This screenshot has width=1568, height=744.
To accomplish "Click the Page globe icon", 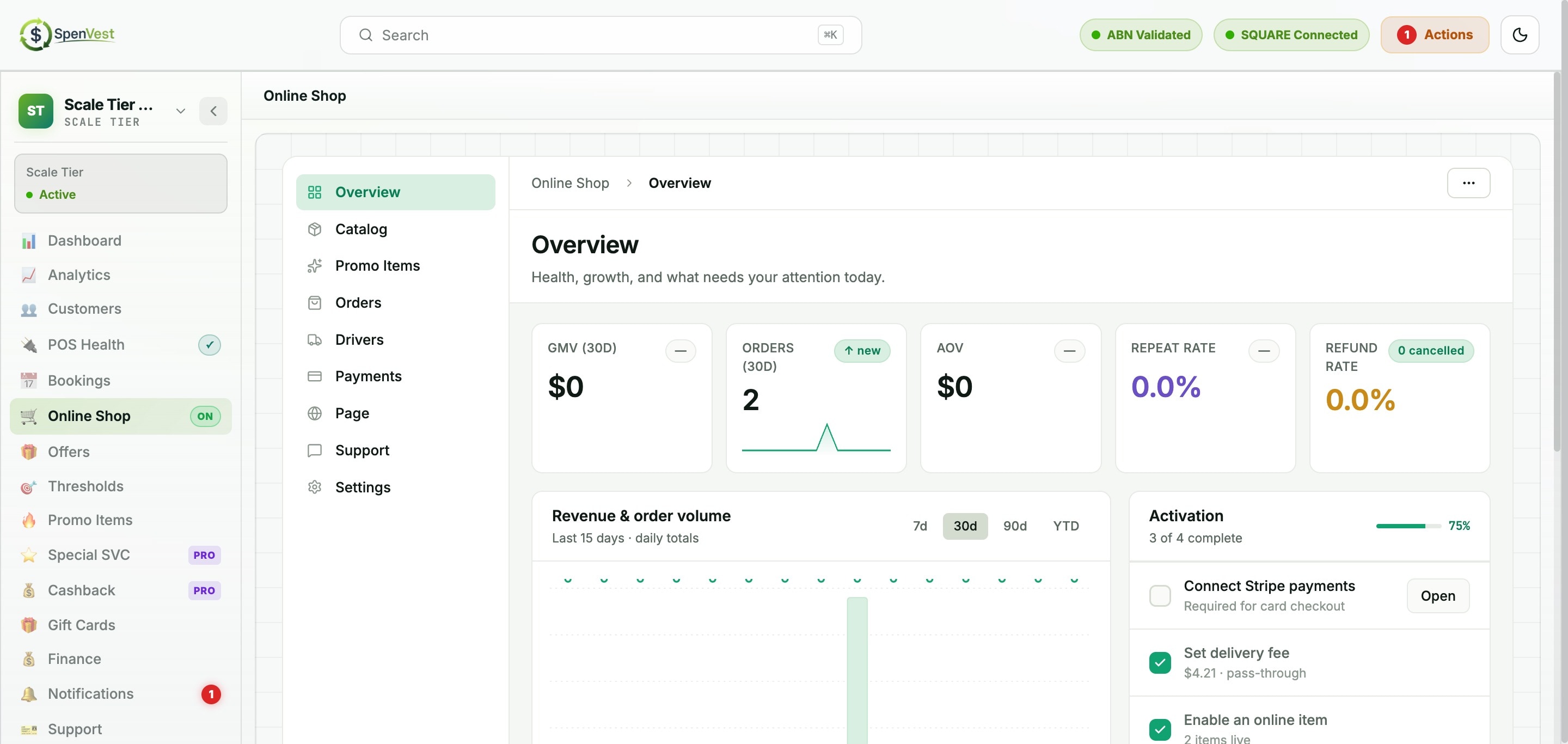I will click(314, 413).
